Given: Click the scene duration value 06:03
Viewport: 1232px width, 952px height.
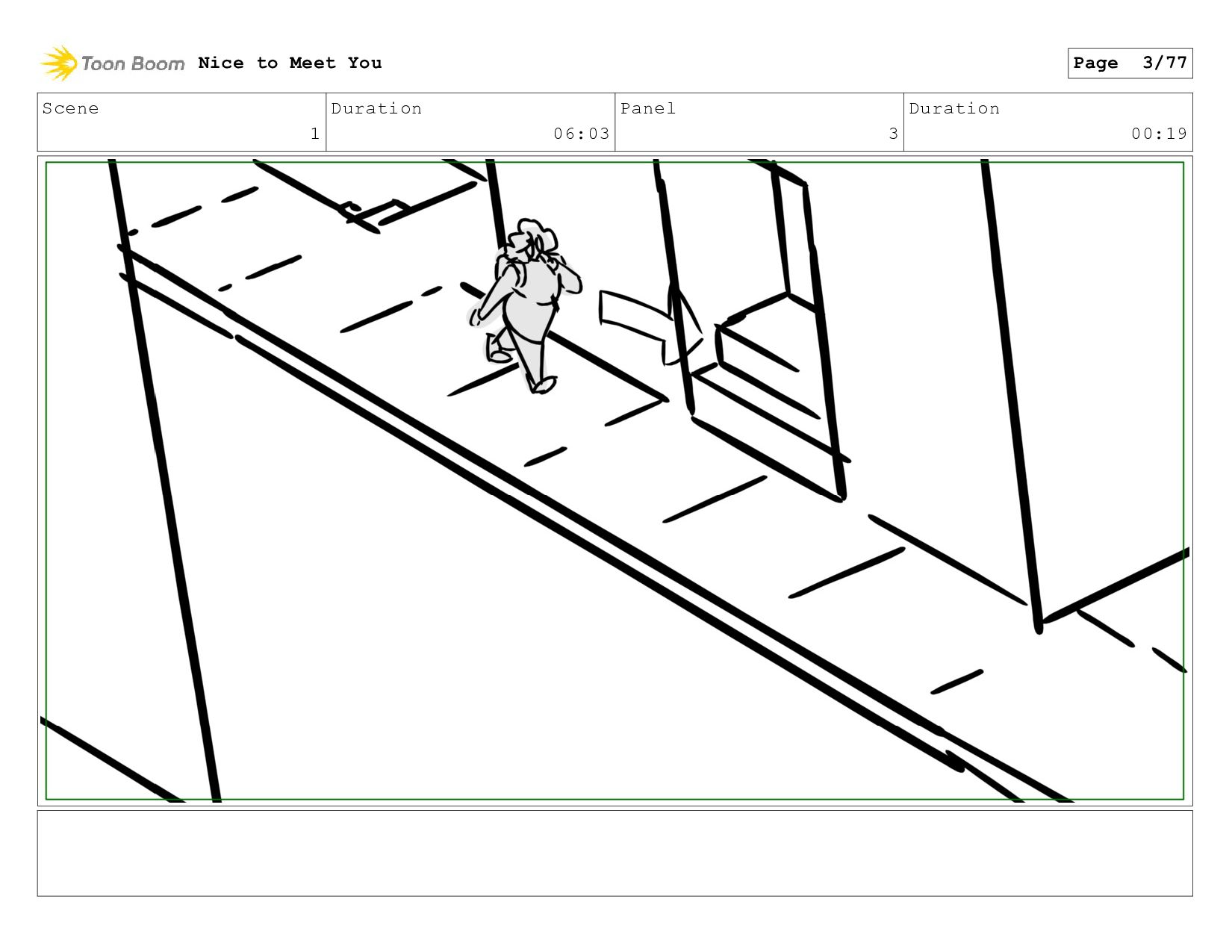Looking at the screenshot, I should pos(582,134).
